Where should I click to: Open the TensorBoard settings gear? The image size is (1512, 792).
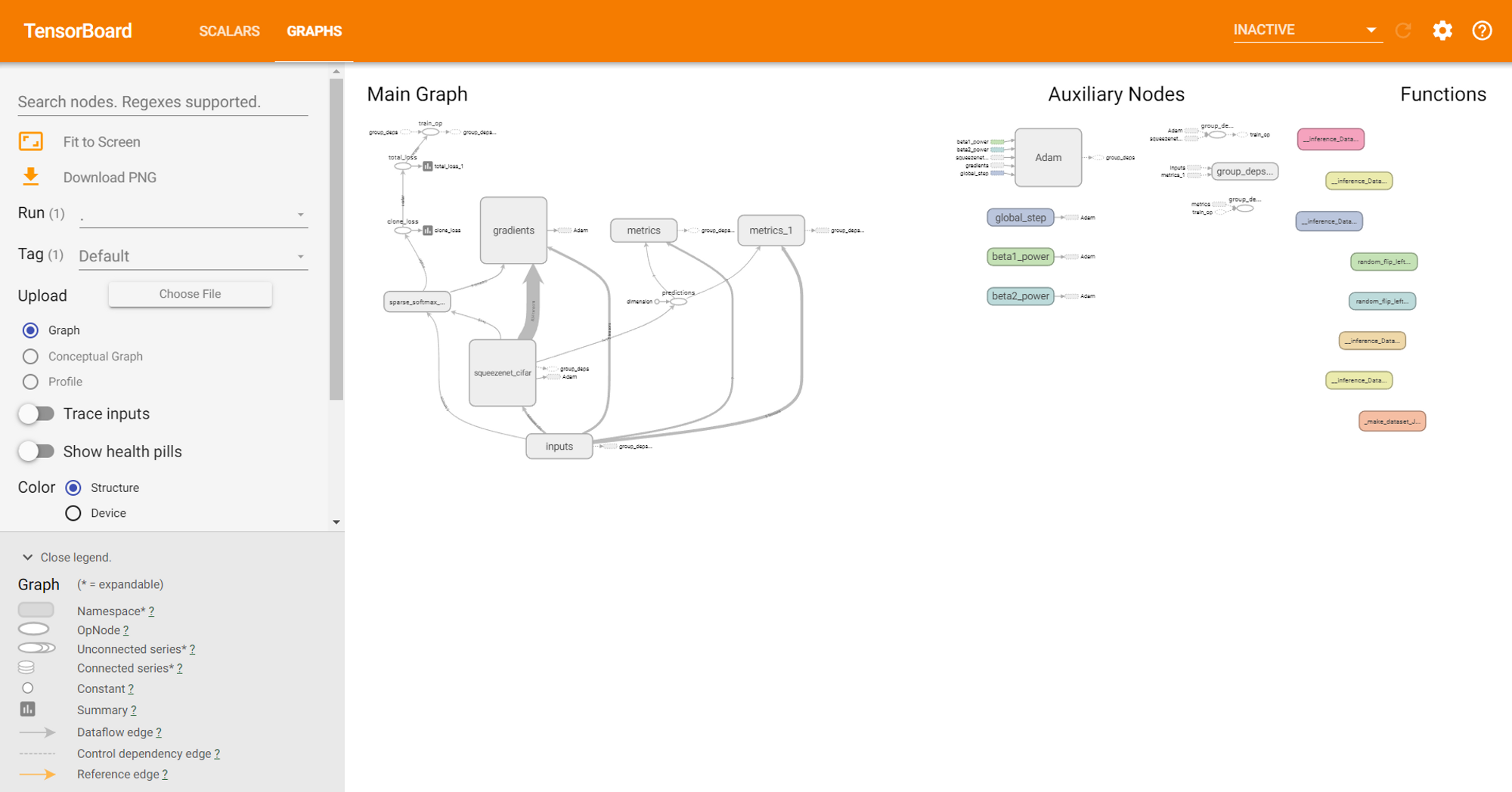1442,31
